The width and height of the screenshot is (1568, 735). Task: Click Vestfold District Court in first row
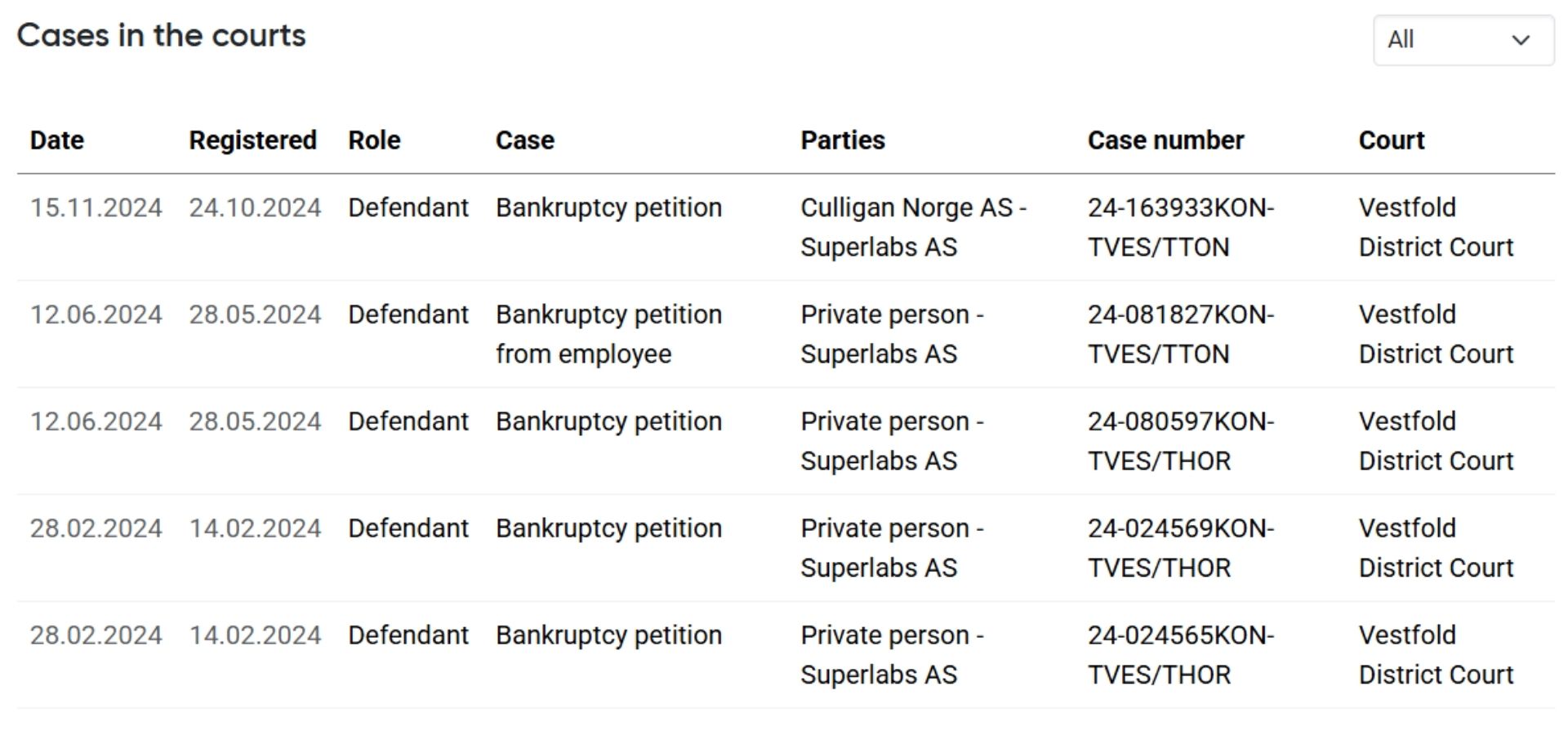[x=1435, y=227]
